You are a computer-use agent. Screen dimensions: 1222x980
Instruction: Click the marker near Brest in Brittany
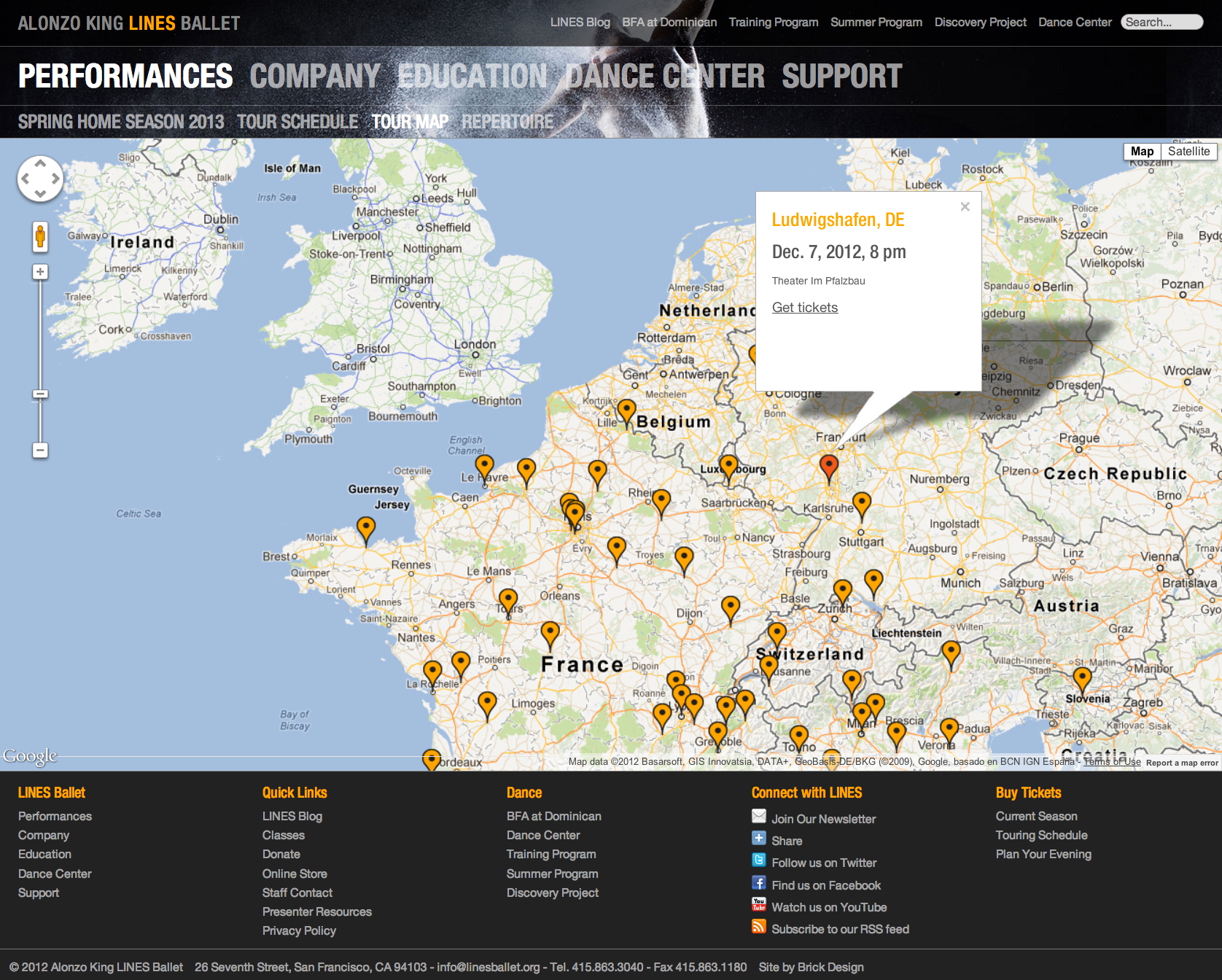tap(366, 530)
